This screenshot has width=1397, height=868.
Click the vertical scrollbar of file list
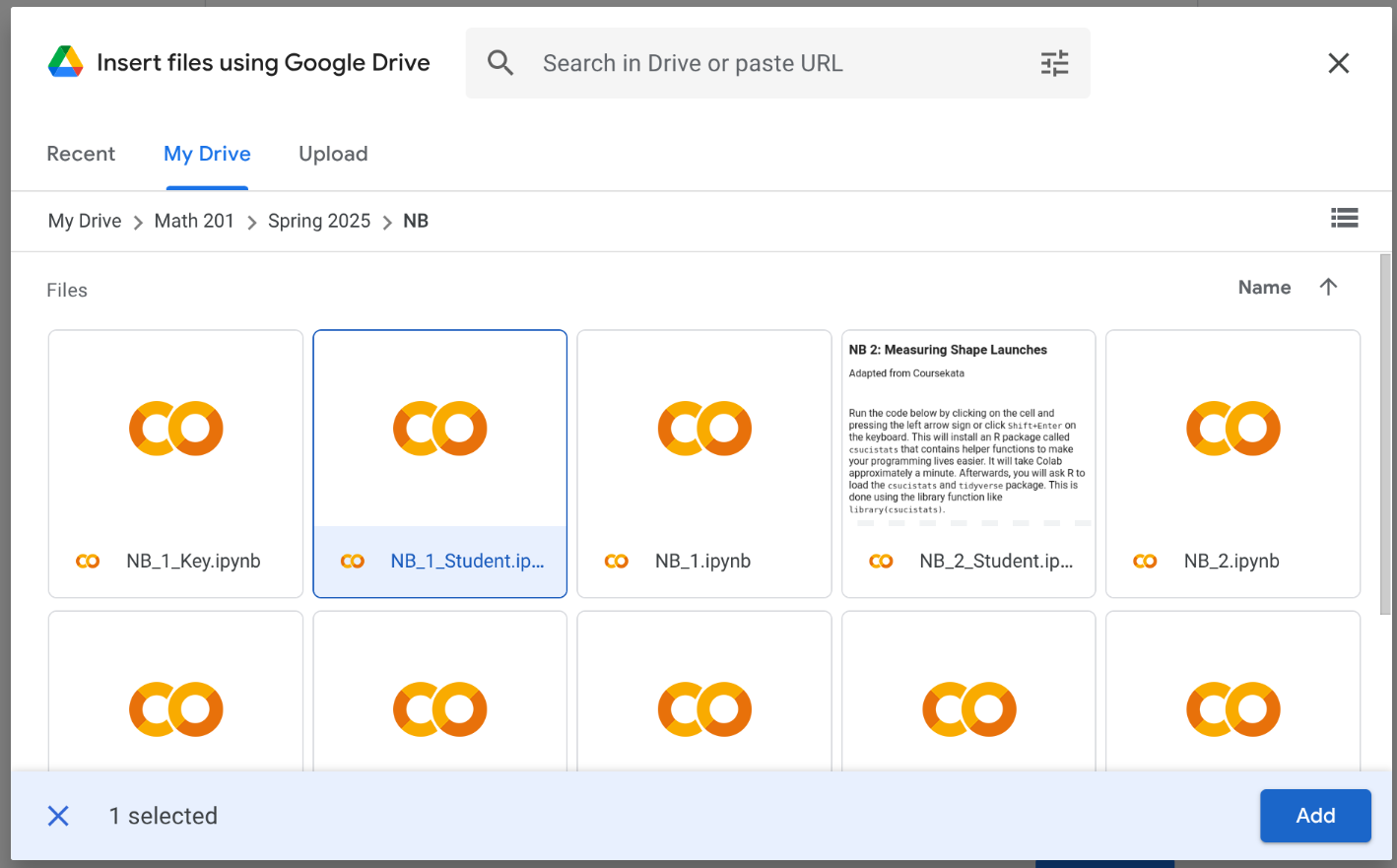pos(1385,434)
